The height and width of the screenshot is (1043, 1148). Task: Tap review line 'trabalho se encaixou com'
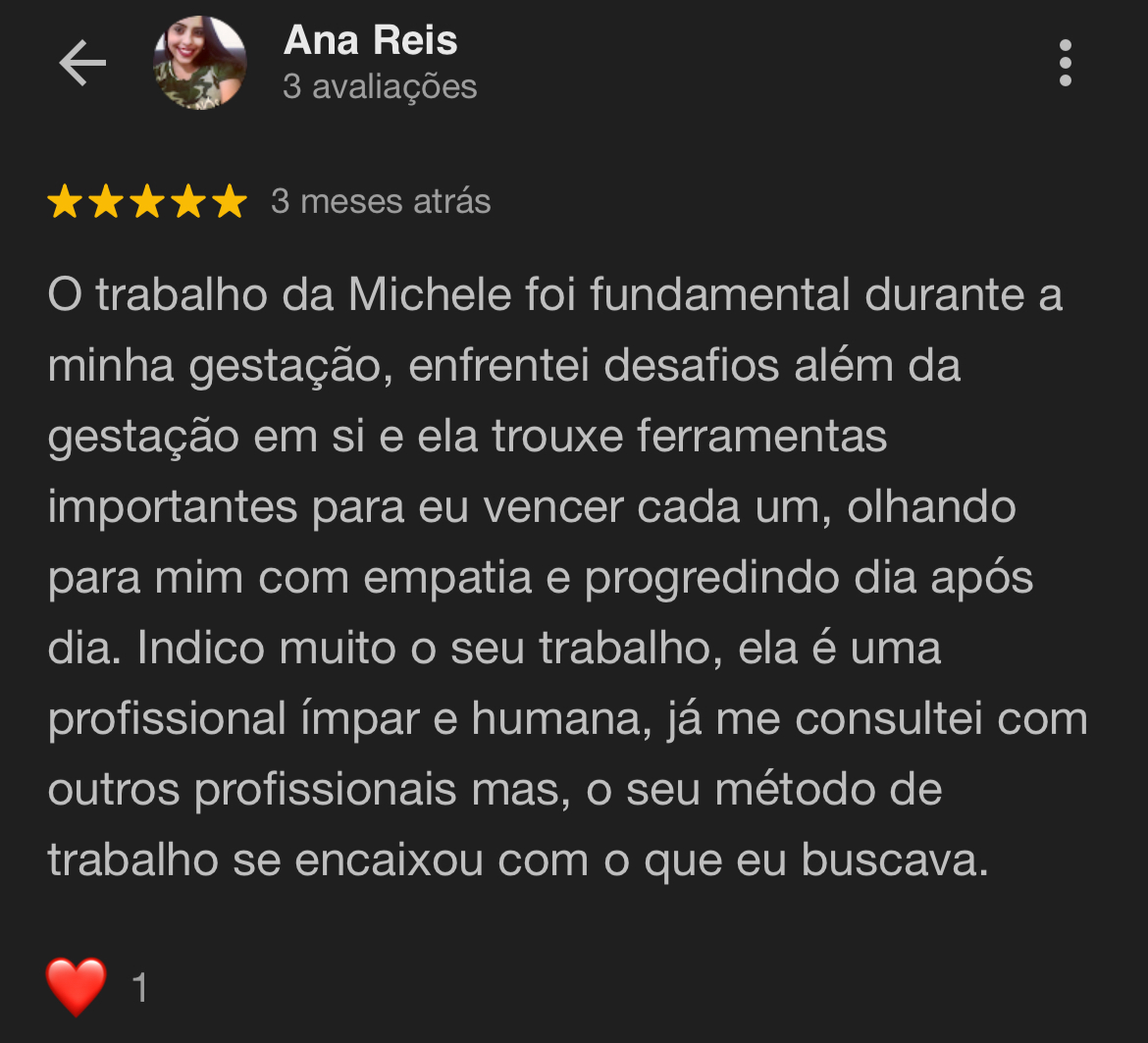pos(518,860)
